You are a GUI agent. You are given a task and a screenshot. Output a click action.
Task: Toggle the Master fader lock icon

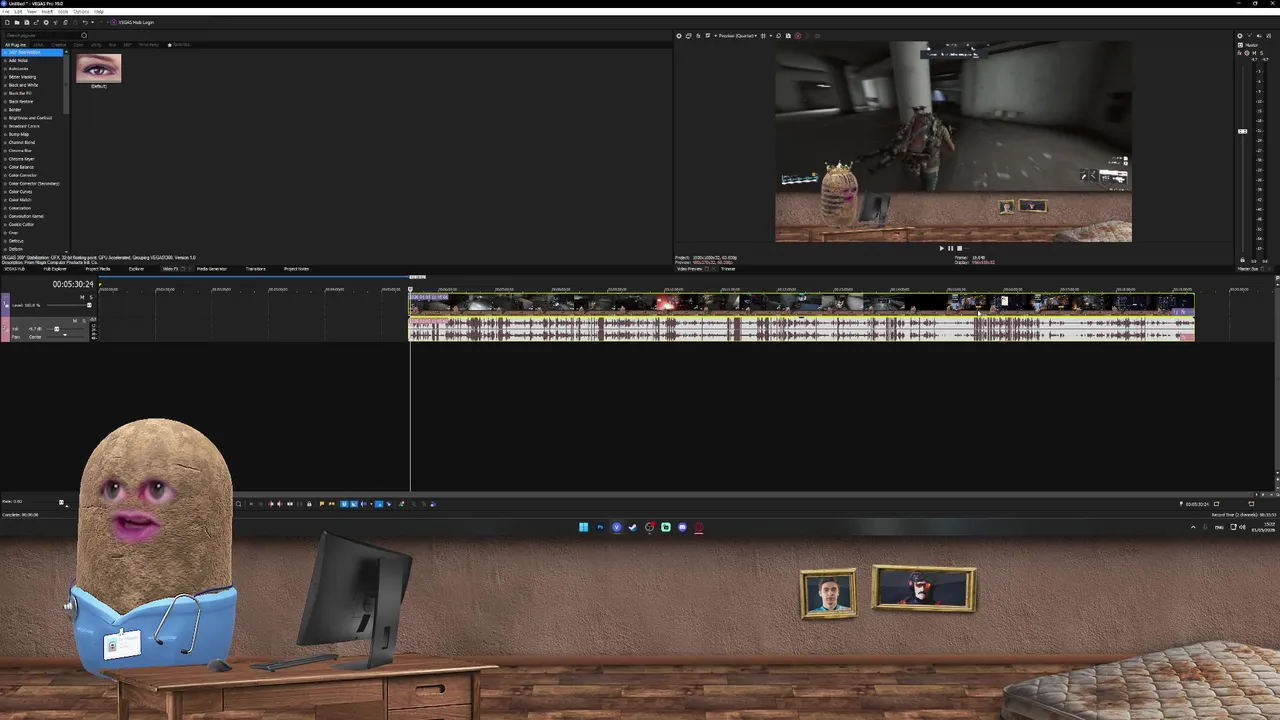1242,260
